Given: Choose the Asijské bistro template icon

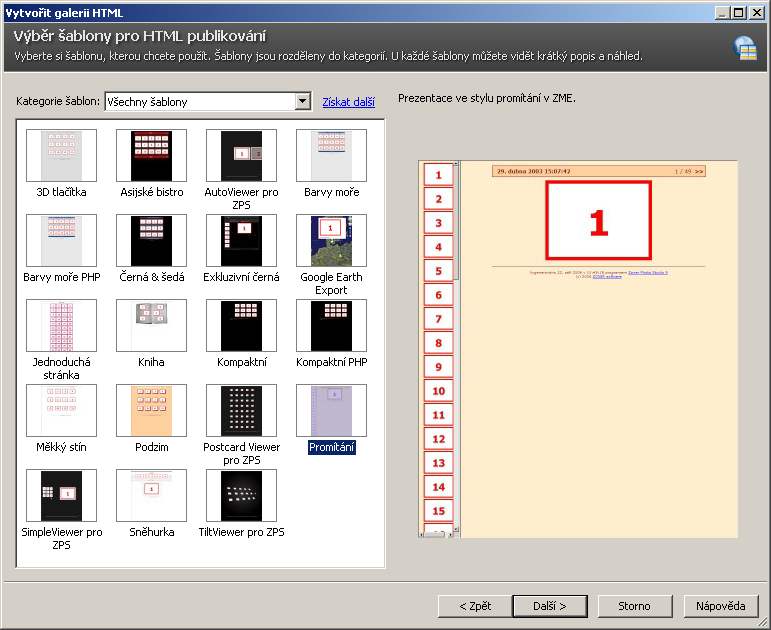Looking at the screenshot, I should point(151,155).
